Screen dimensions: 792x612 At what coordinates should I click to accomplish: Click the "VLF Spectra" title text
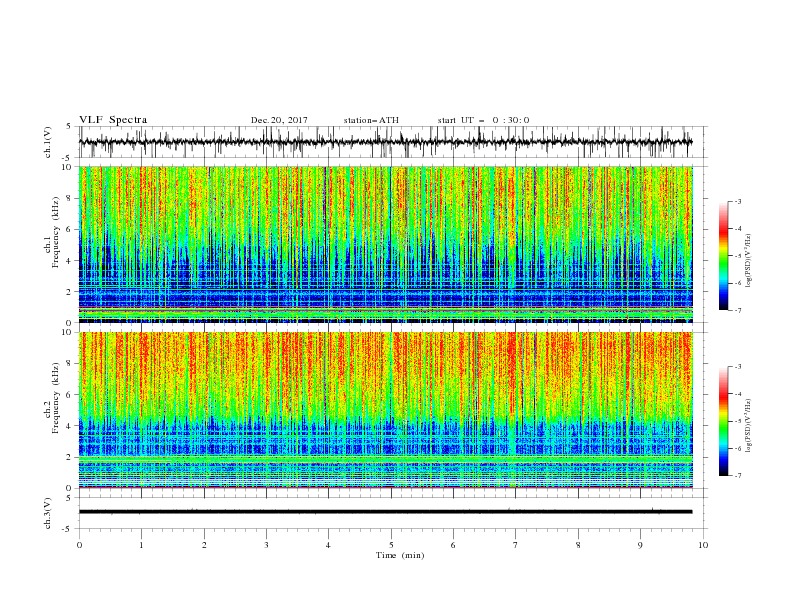113,120
